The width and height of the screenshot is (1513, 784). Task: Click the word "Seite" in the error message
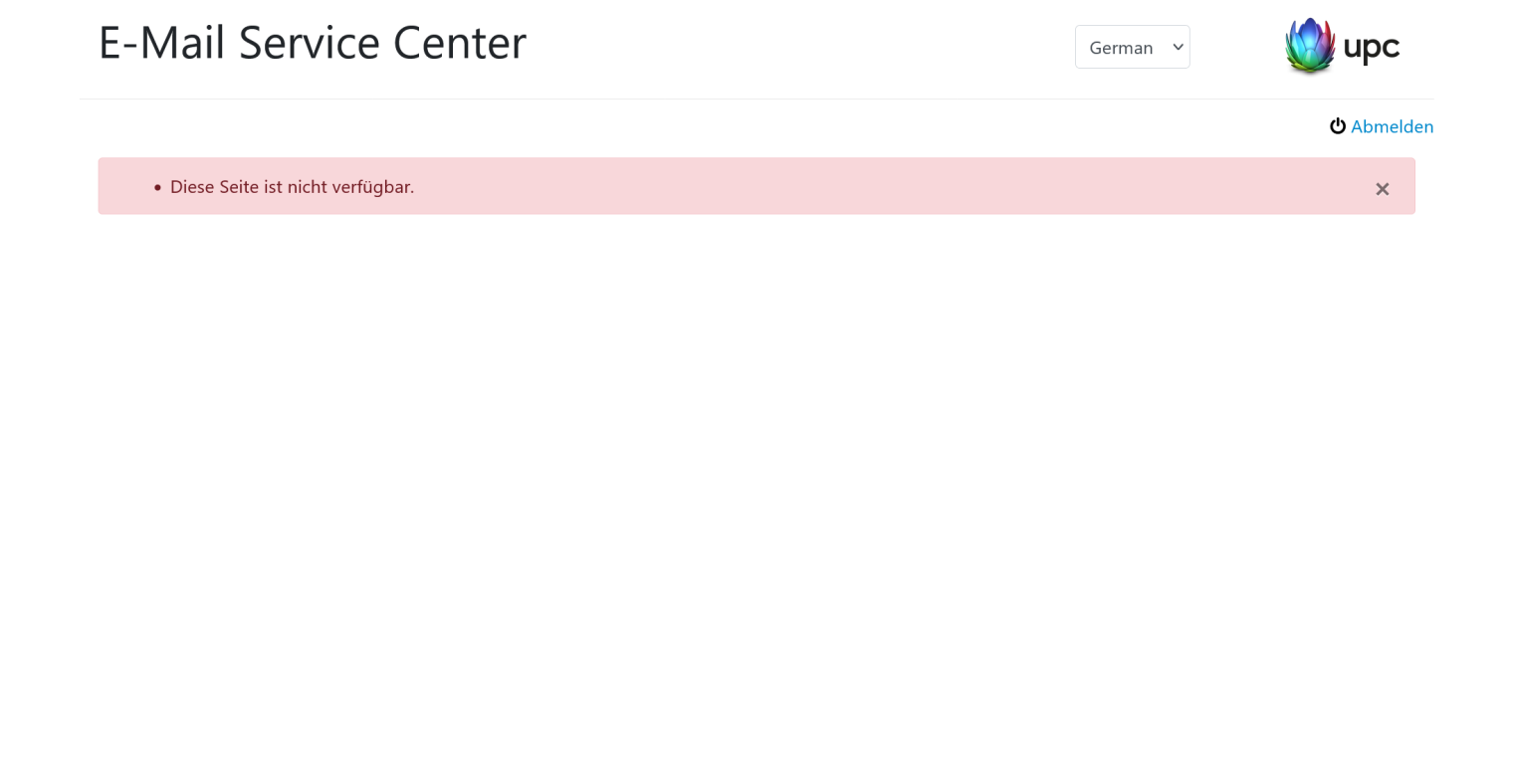point(239,187)
